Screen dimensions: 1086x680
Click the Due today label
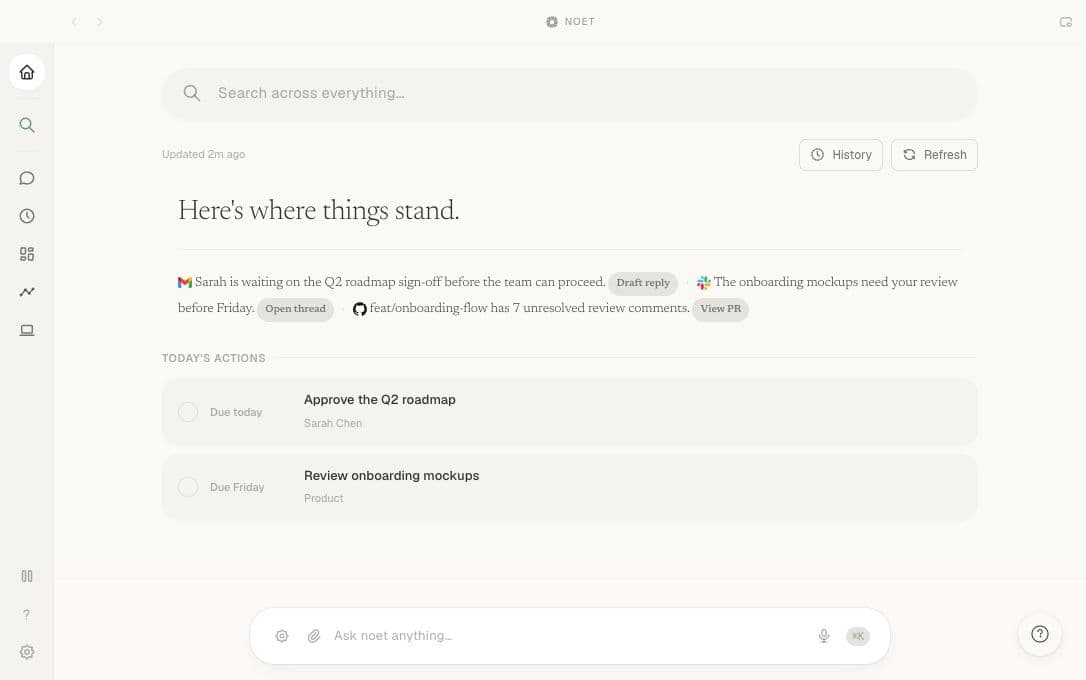[236, 412]
